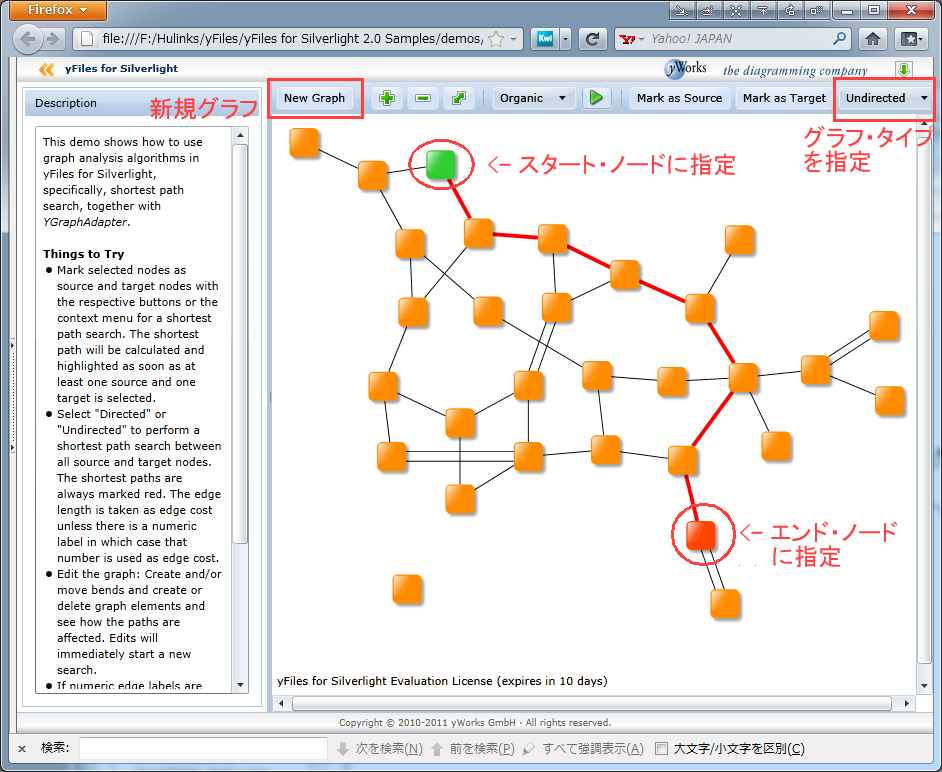
Task: Select the green source node
Action: click(441, 164)
